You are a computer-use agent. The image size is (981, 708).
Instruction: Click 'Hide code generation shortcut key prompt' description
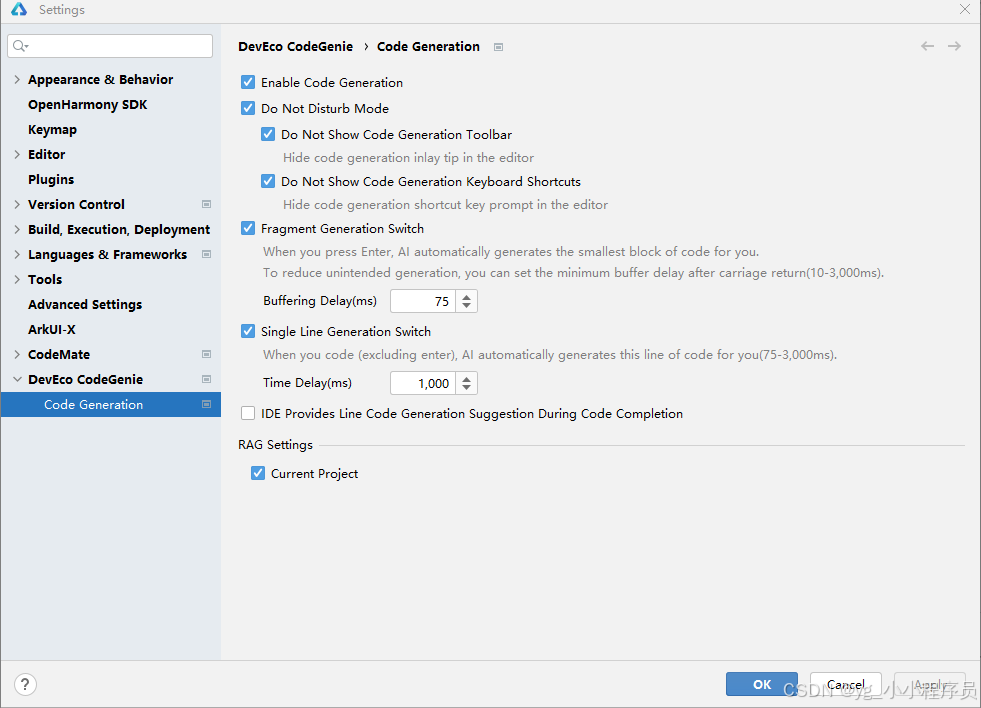pos(445,205)
